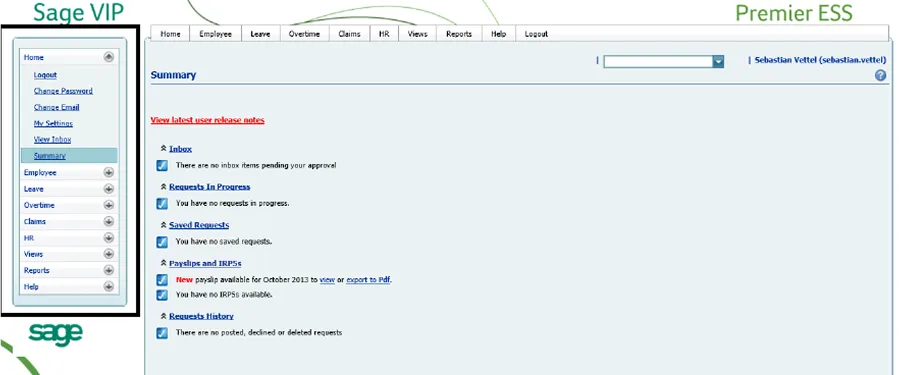The width and height of the screenshot is (901, 375).
Task: Click the Claims label in sidebar
Action: pos(34,221)
